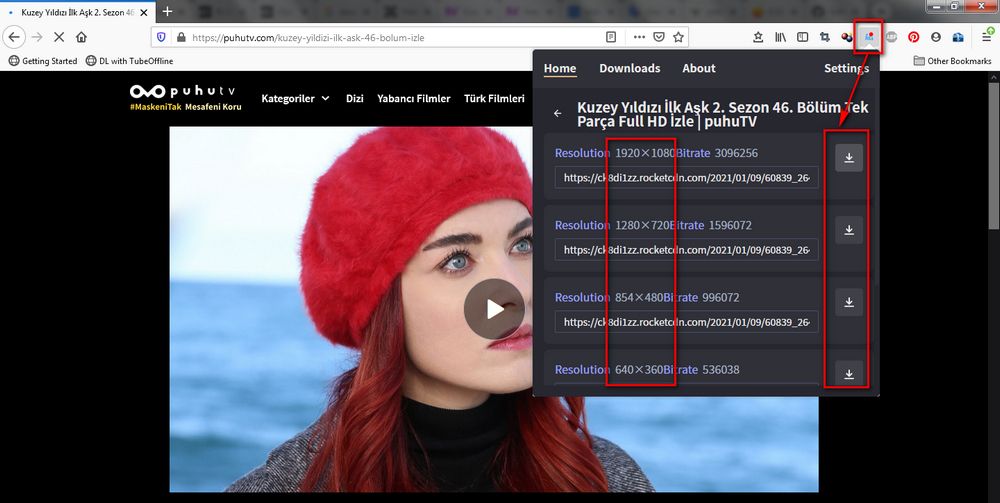Close the Kuzey Yıldızı tab

point(143,12)
